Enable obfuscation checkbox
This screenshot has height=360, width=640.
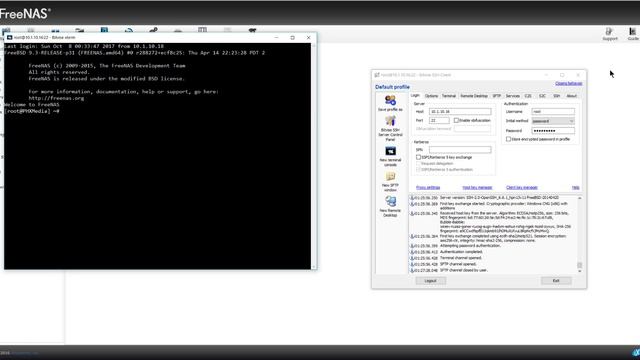pos(456,120)
